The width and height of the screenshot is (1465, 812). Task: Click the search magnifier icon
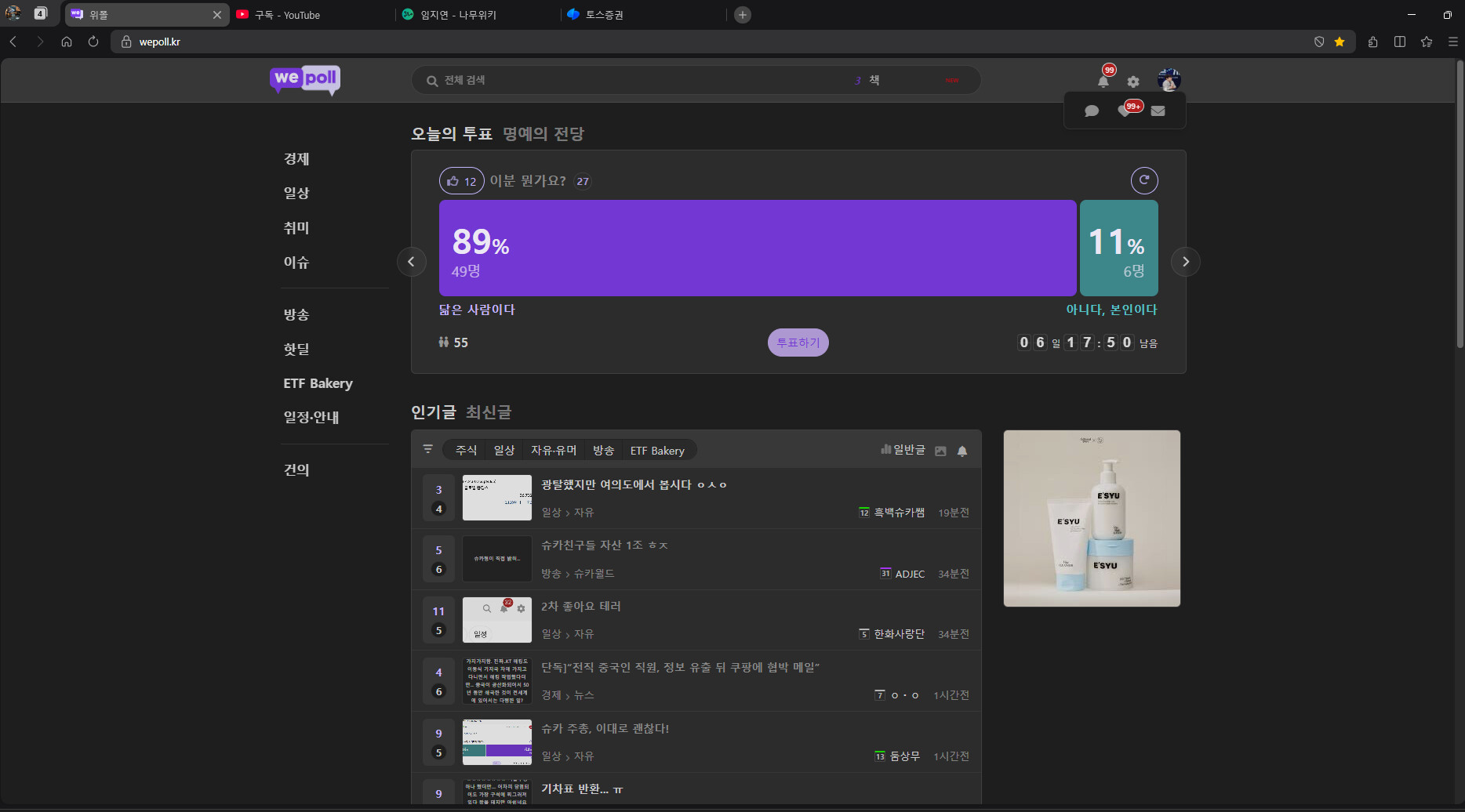pyautogui.click(x=432, y=81)
